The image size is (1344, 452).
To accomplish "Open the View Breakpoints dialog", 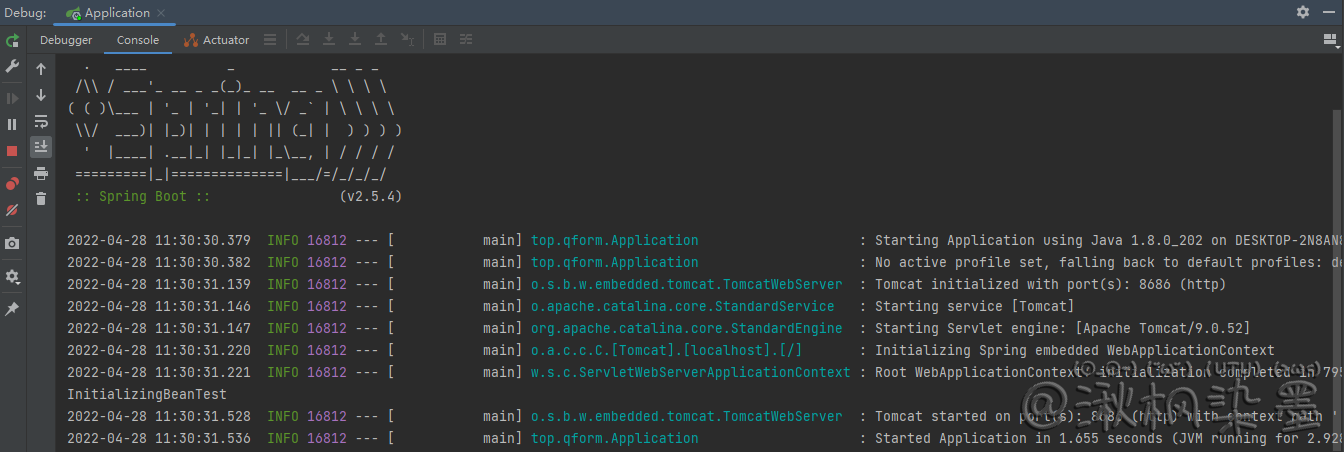I will 12,183.
